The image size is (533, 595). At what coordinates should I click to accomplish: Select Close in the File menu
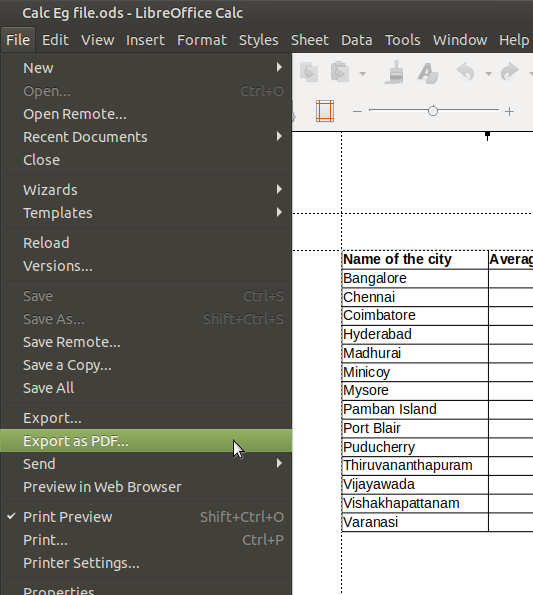146,160
